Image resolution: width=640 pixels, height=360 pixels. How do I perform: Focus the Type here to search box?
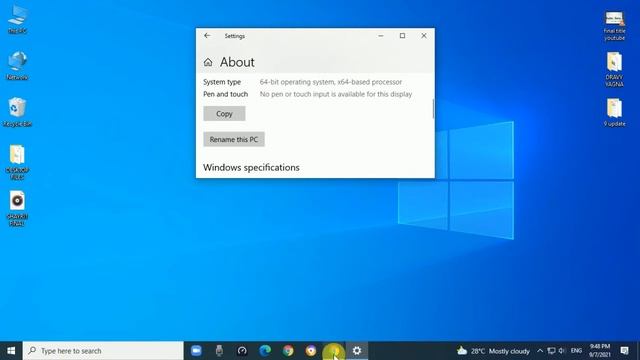tap(103, 351)
